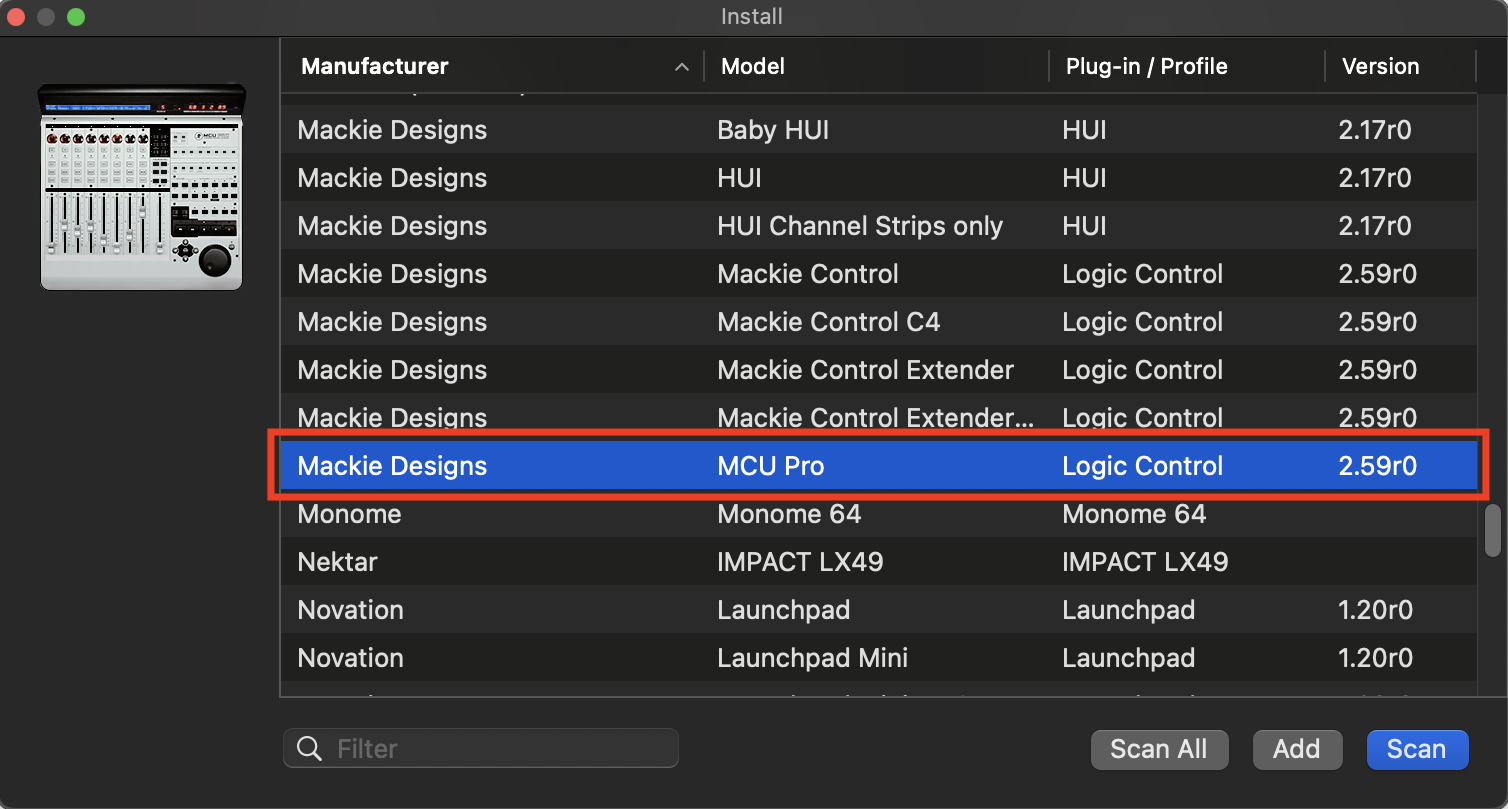Image resolution: width=1508 pixels, height=809 pixels.
Task: Click the Monome manufacturer cell
Action: click(x=349, y=514)
